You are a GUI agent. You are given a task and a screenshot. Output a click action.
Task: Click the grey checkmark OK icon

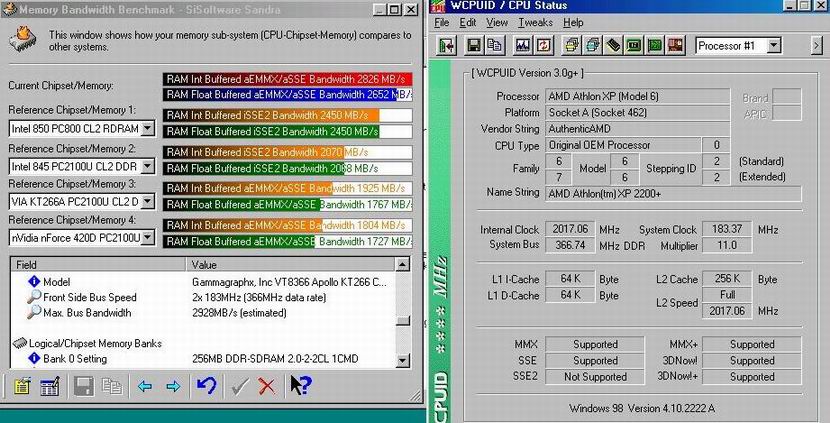[240, 386]
